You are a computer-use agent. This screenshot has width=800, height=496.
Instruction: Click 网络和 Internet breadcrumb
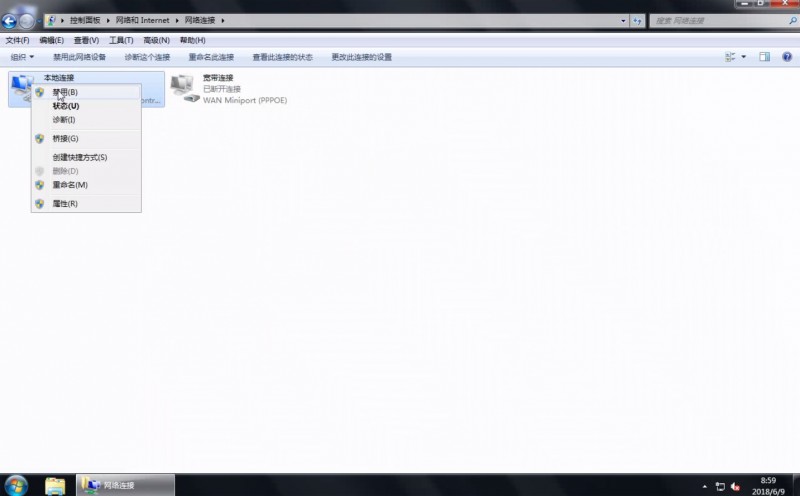(x=142, y=20)
